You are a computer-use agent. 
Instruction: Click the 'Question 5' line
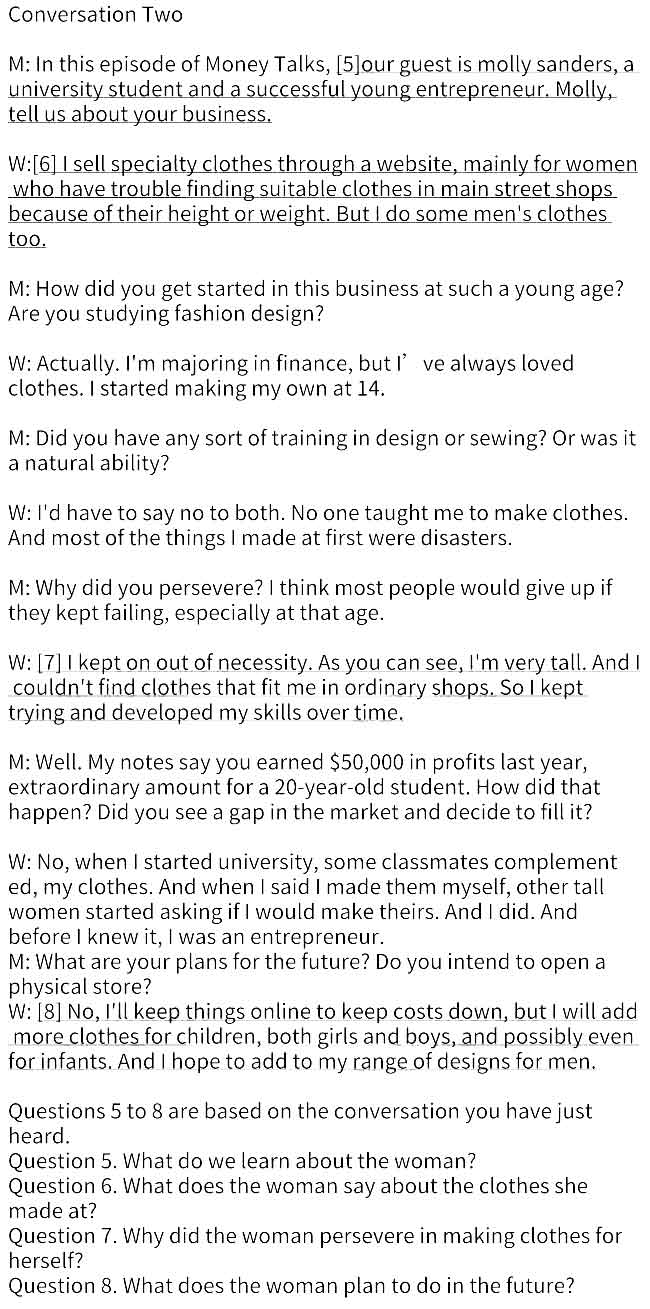coord(242,1161)
